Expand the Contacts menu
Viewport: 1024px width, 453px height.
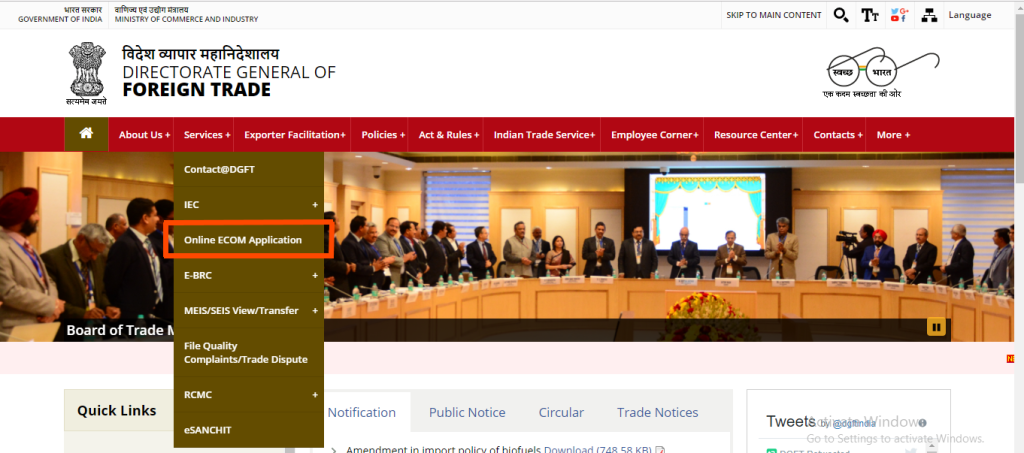click(838, 134)
